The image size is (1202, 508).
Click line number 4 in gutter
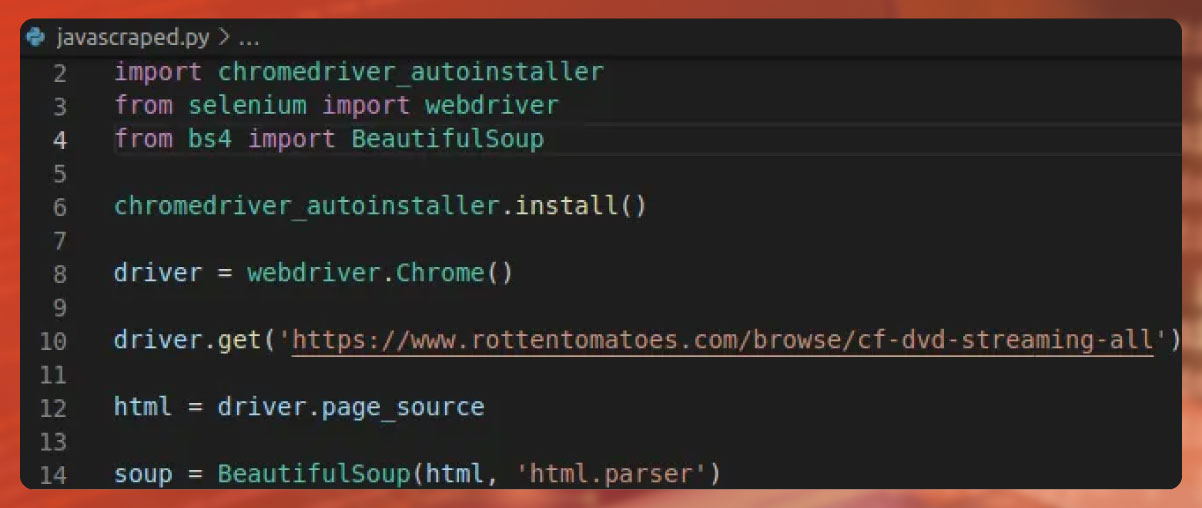60,140
